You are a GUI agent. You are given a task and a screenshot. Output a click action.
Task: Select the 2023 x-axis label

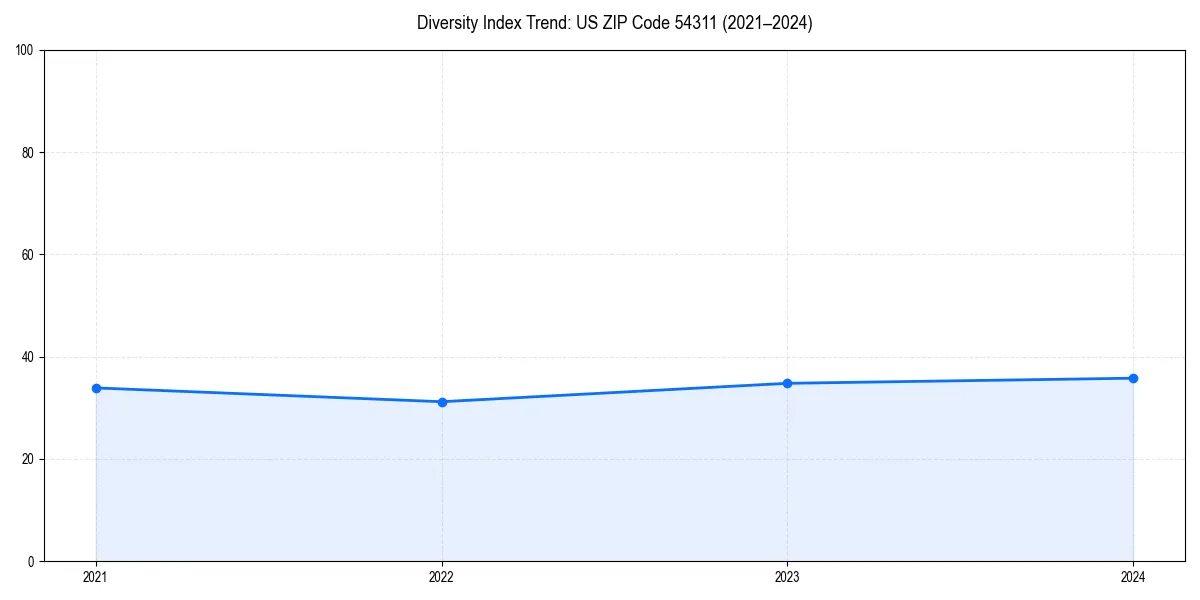(x=788, y=576)
